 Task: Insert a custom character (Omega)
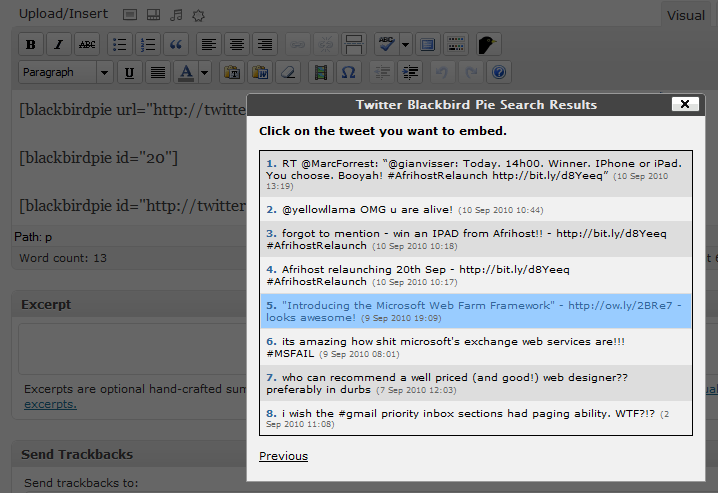[349, 72]
